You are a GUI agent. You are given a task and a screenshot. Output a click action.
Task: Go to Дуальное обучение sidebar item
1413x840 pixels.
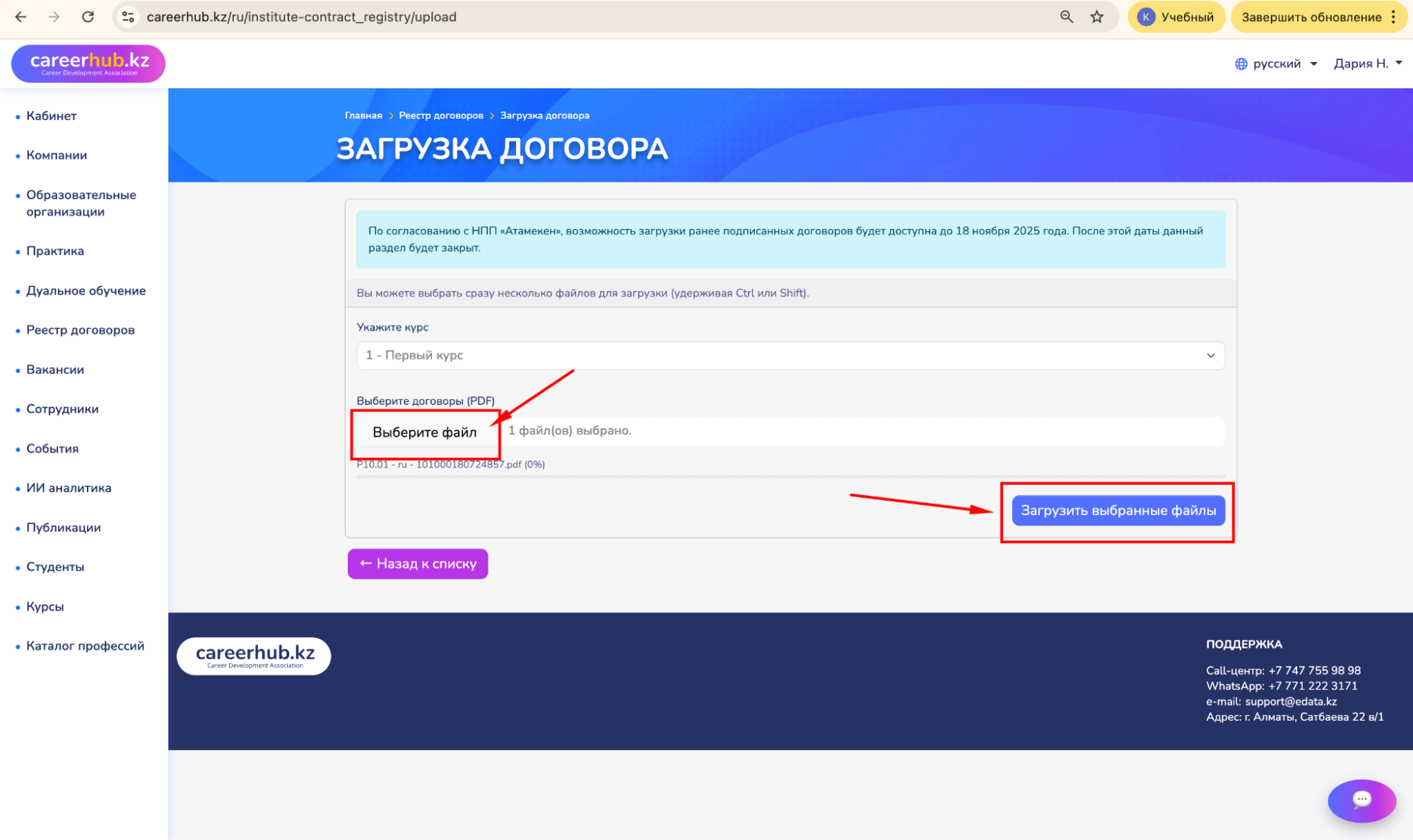(x=86, y=290)
